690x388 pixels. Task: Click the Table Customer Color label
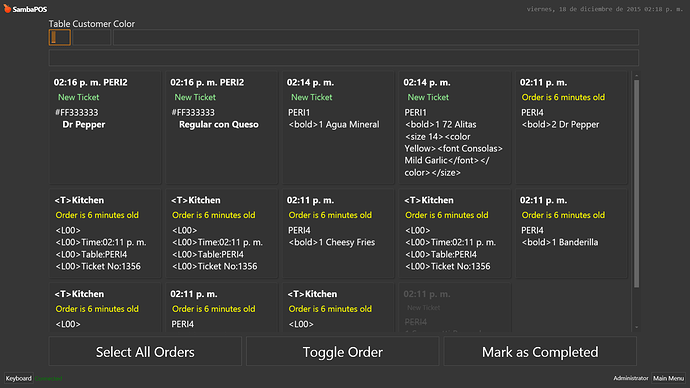tap(92, 24)
